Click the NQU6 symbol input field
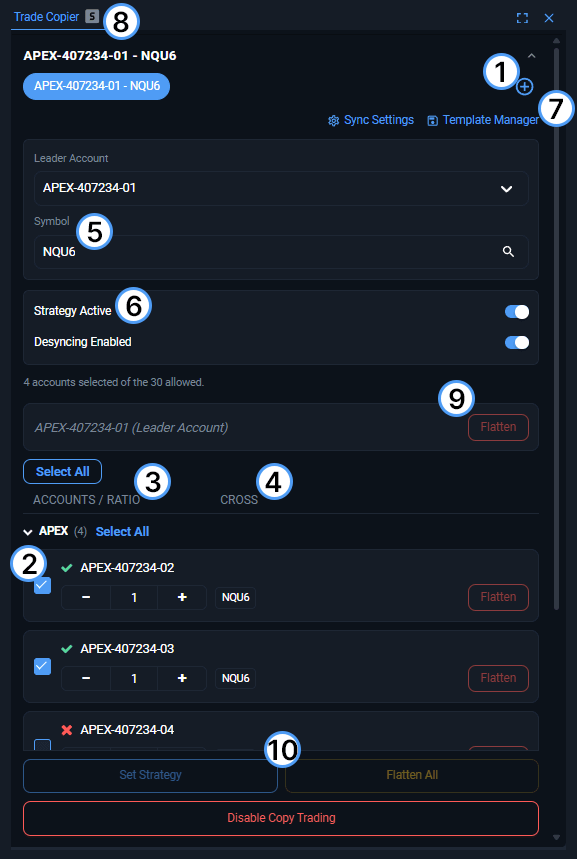This screenshot has height=859, width=577. [281, 252]
